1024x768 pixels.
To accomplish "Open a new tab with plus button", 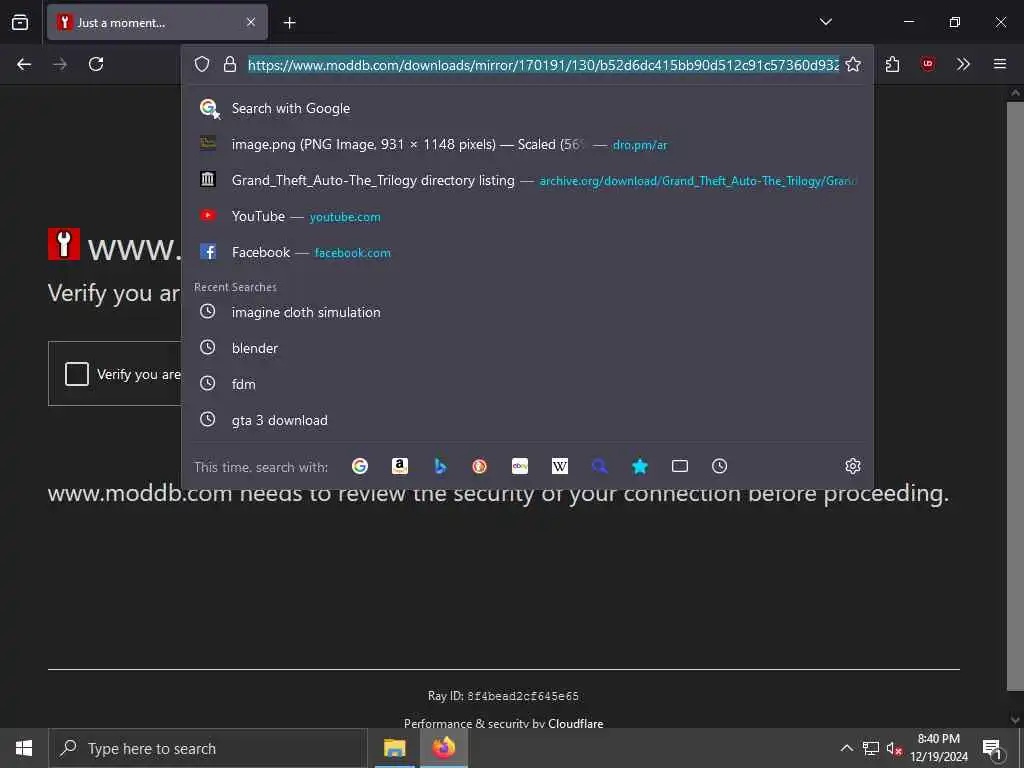I will pos(290,23).
